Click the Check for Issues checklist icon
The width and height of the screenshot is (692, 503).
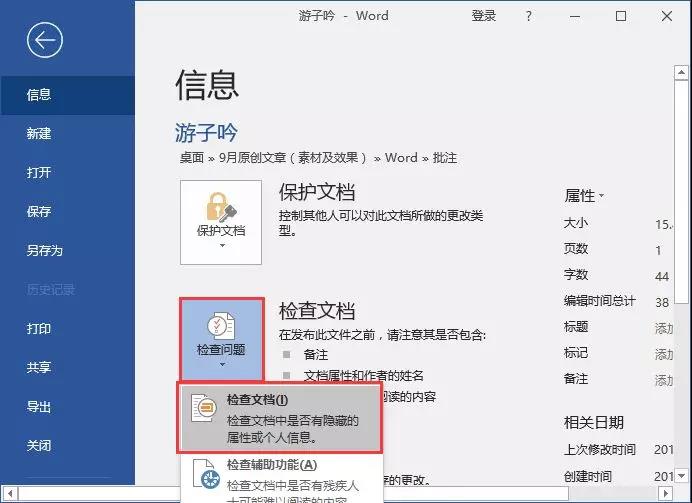click(220, 325)
